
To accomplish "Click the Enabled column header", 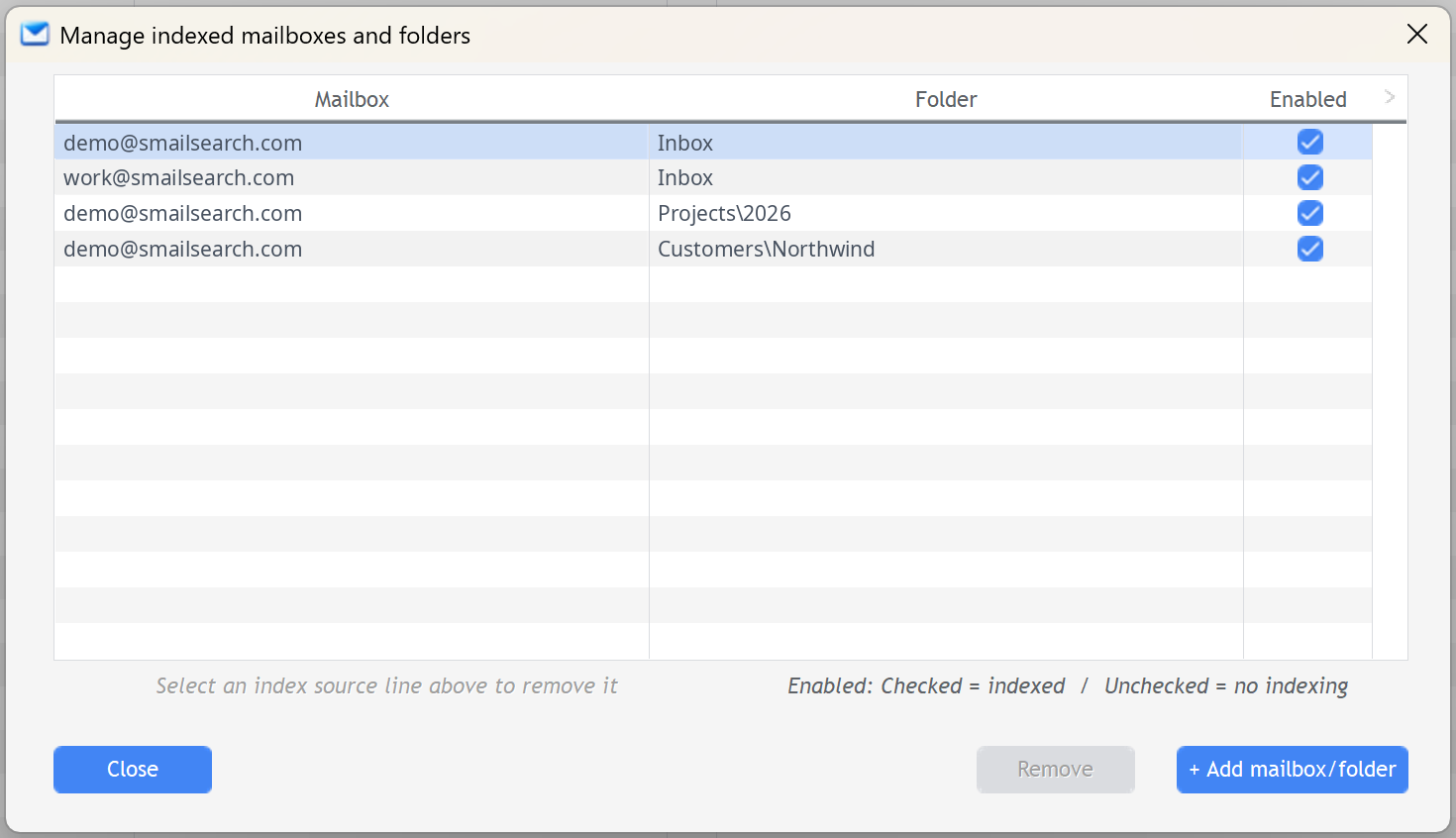I will tap(1307, 99).
